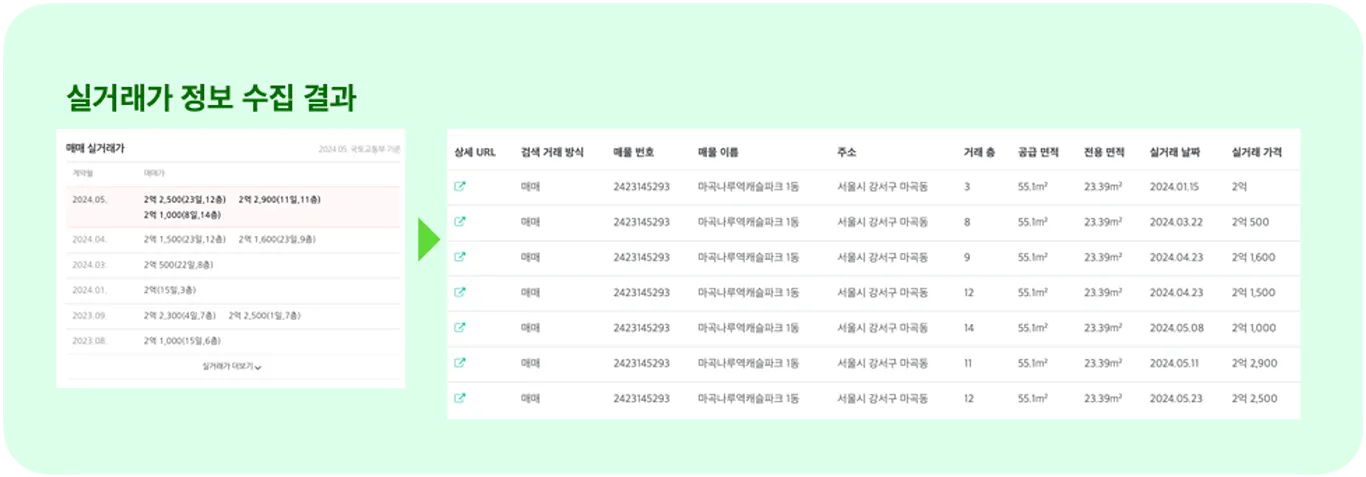Screen dimensions: 1366x477
Task: Click the 실거래 가격 column header
Action: pyautogui.click(x=1257, y=153)
